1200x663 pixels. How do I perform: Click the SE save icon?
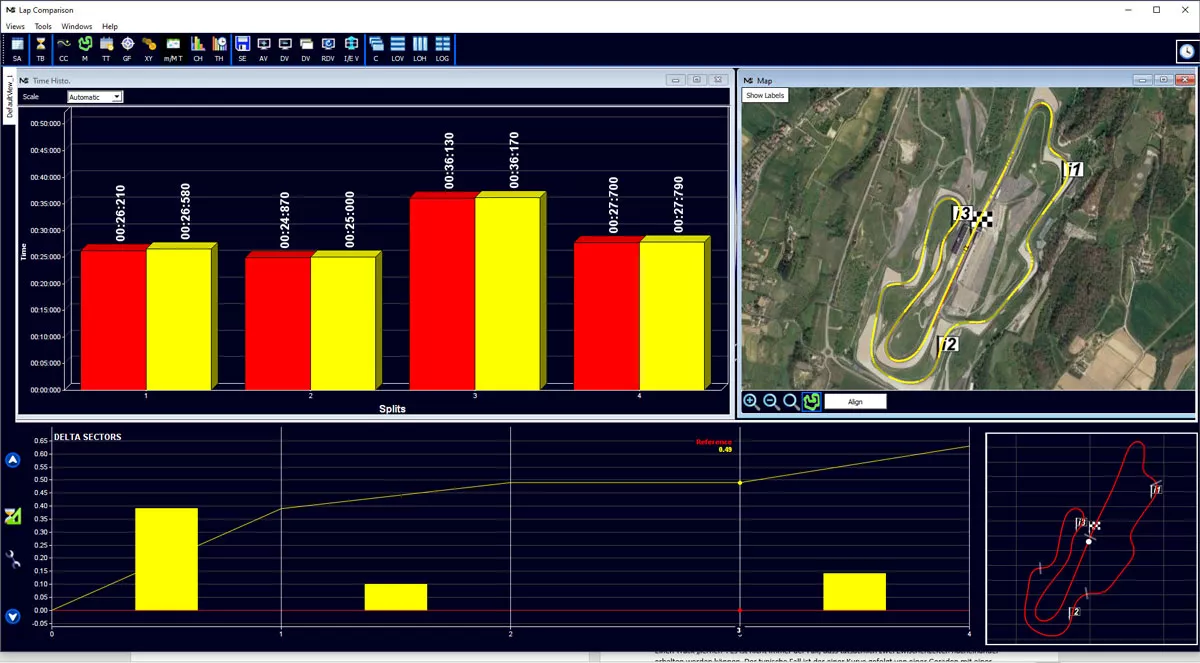[242, 48]
